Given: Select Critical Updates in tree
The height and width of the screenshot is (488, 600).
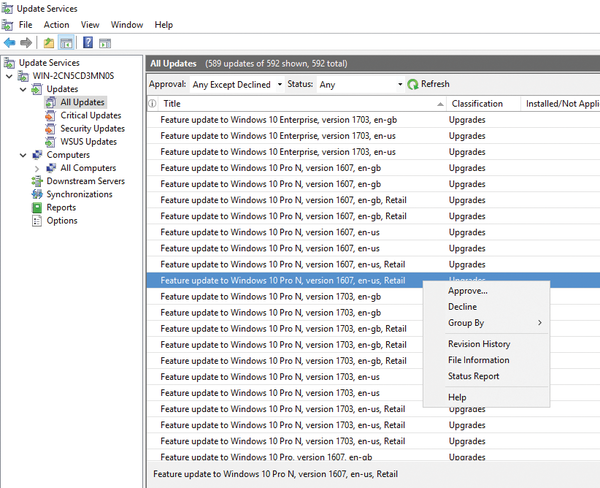Looking at the screenshot, I should [91, 115].
